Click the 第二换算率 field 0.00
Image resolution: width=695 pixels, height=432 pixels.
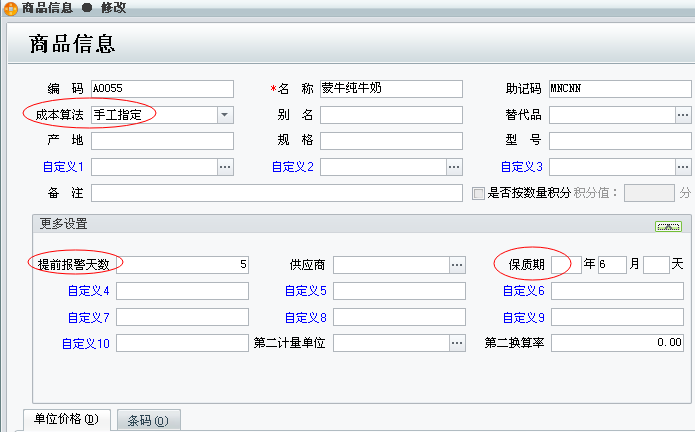[617, 343]
